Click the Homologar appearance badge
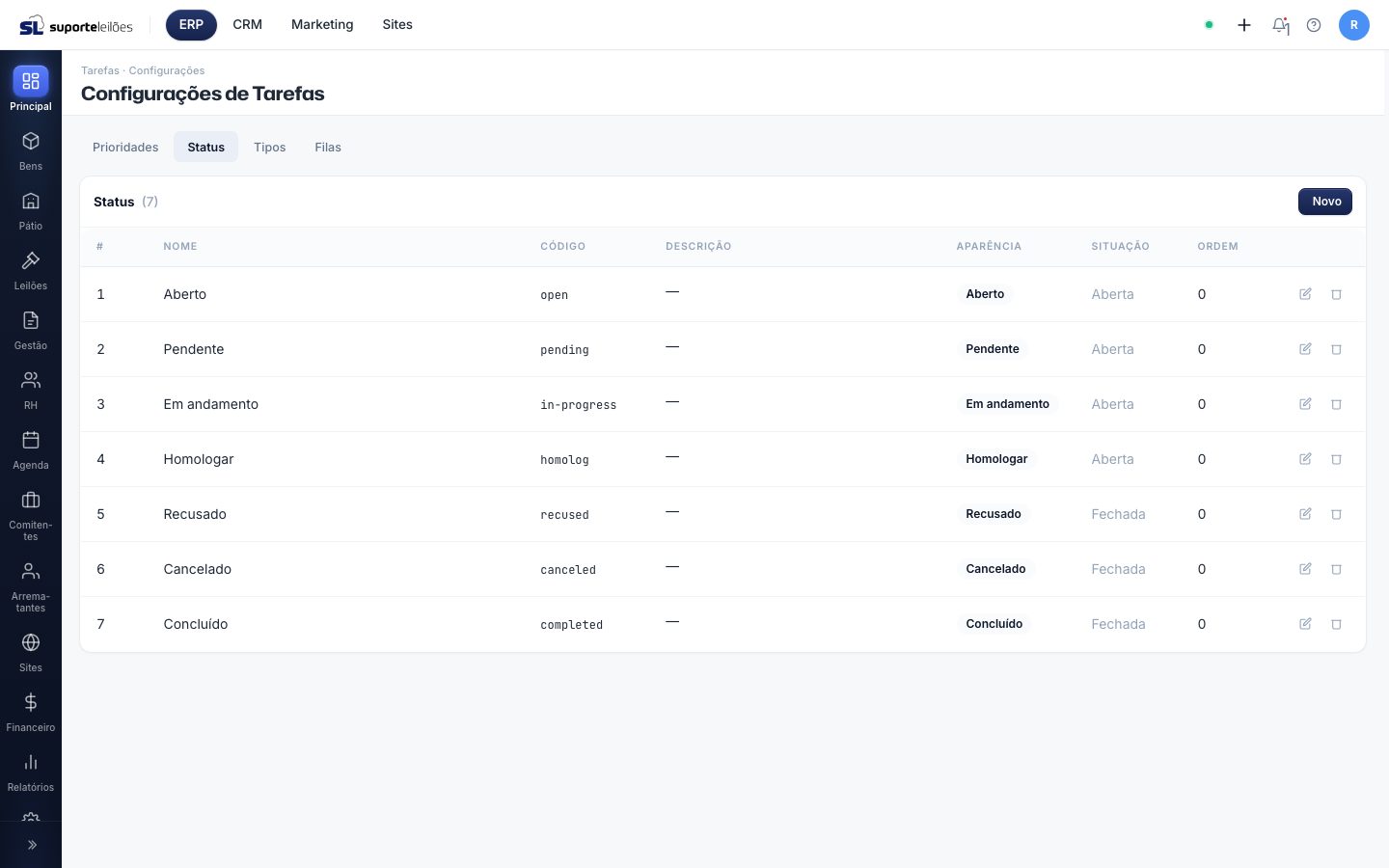Viewport: 1389px width, 868px height. click(996, 459)
